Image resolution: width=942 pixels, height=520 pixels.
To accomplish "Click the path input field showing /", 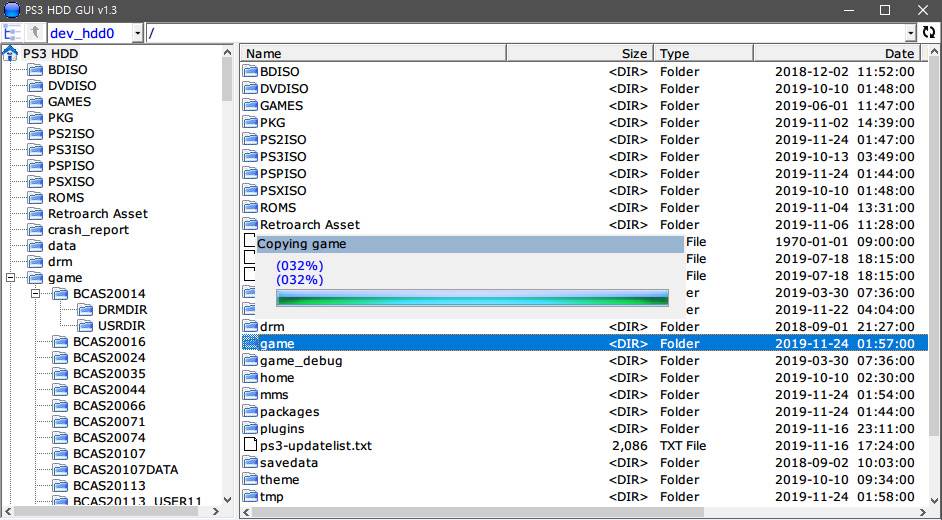I will pyautogui.click(x=525, y=33).
